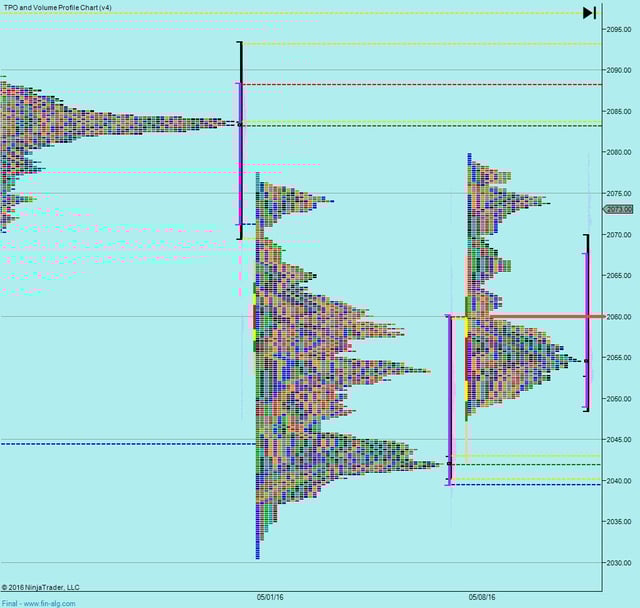Click the 2035.00 price axis label
Screen dimensions: 640x608
tap(620, 522)
